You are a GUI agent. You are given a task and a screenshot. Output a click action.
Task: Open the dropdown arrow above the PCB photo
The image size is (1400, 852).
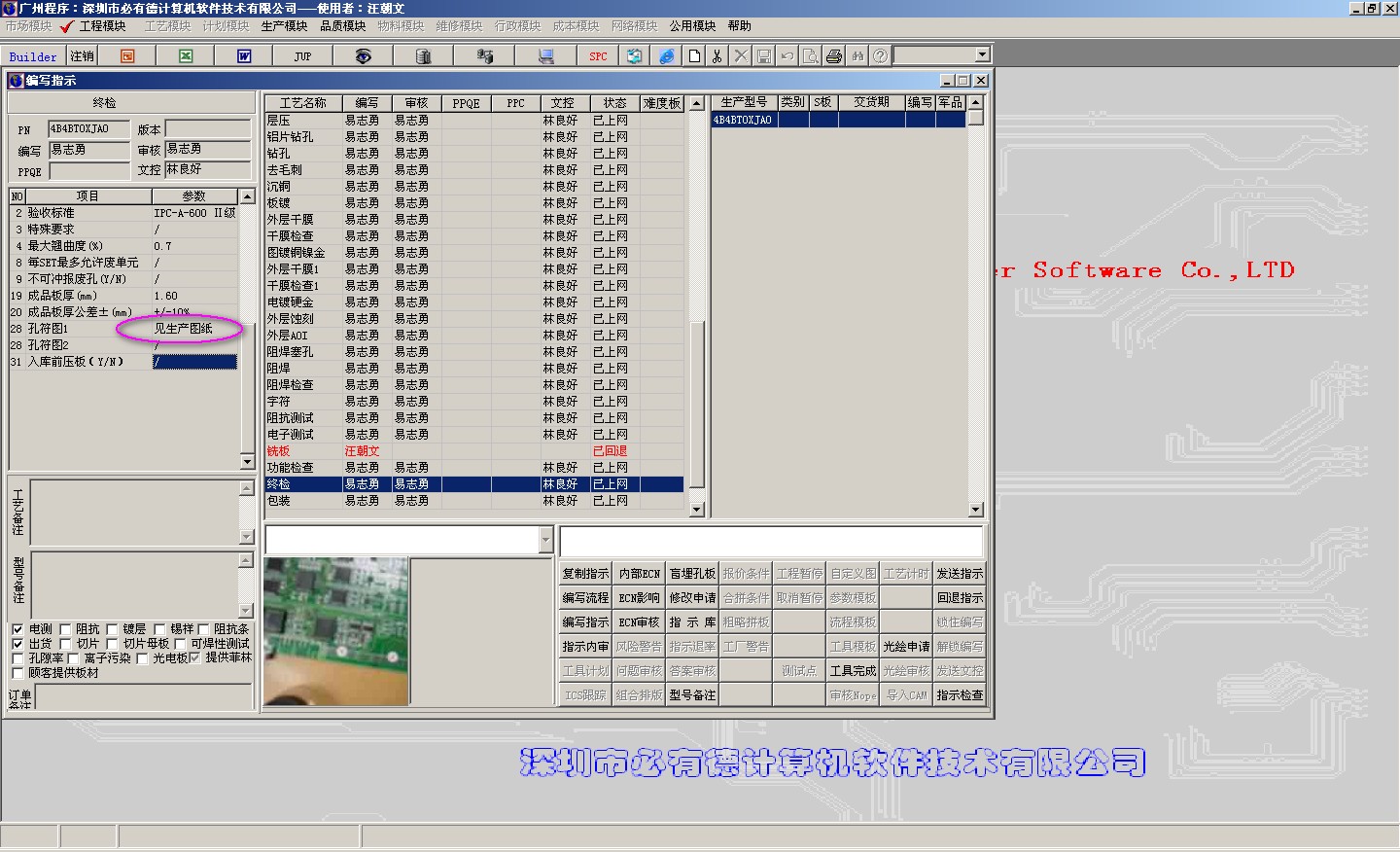[545, 540]
